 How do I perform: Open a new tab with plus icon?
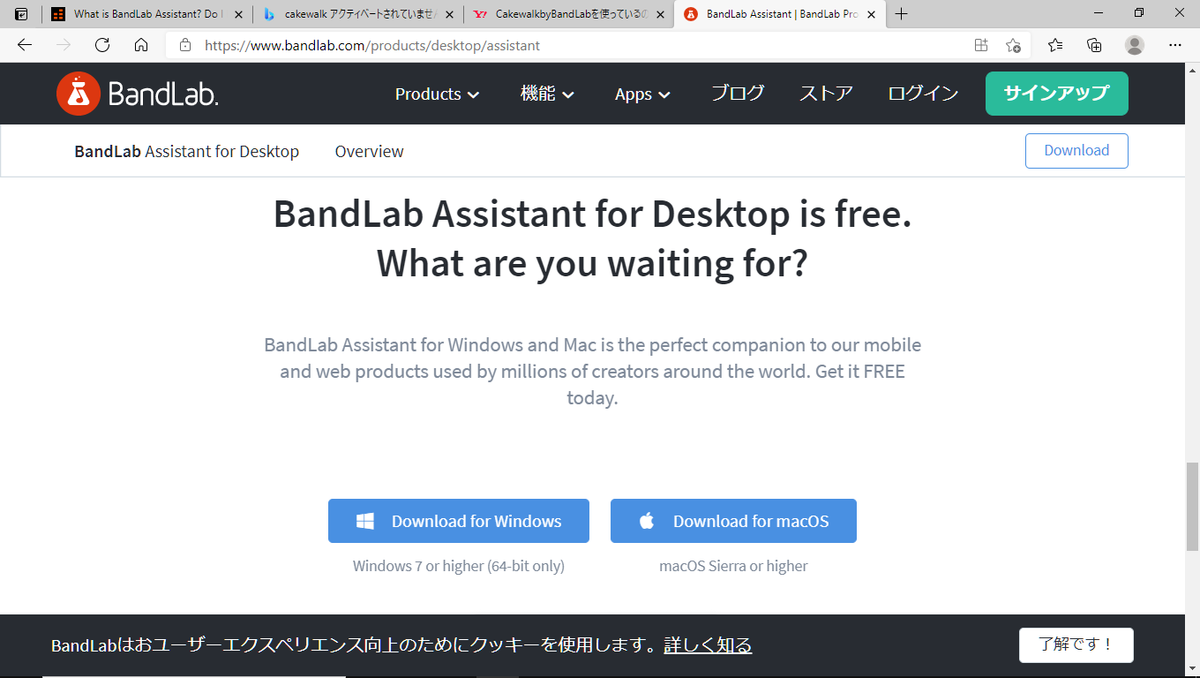click(901, 14)
